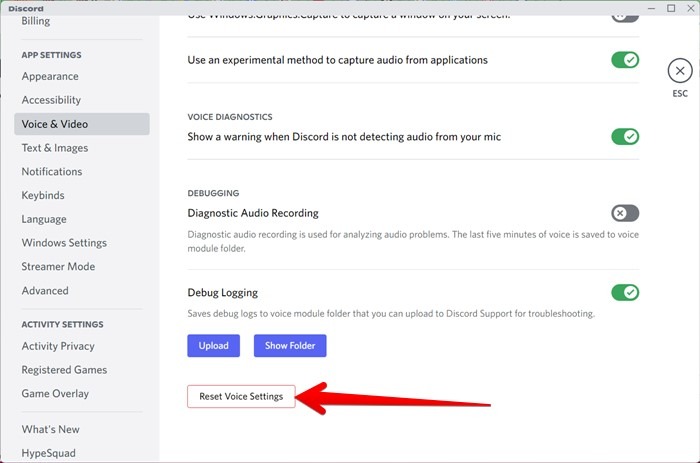Click Reset Voice Settings button
The image size is (700, 463).
241,396
